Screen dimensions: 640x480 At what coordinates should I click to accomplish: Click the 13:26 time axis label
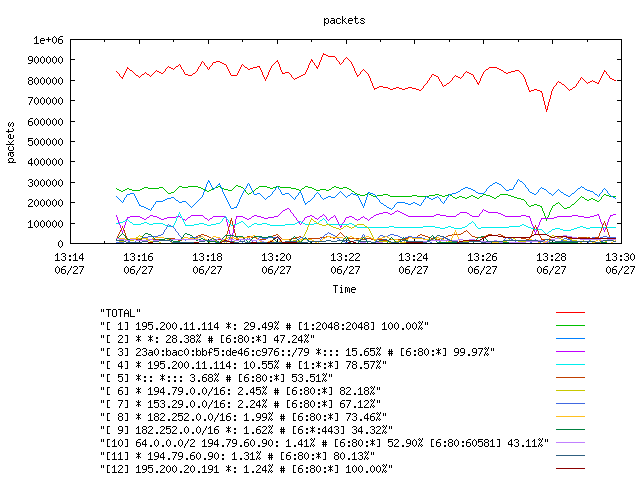pos(482,264)
